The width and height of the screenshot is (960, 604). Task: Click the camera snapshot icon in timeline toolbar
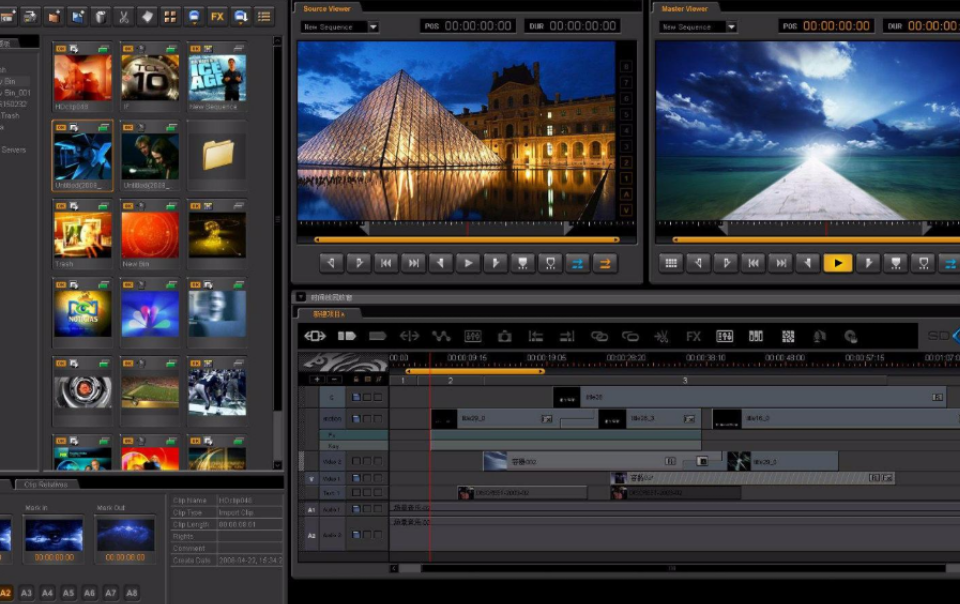(504, 336)
